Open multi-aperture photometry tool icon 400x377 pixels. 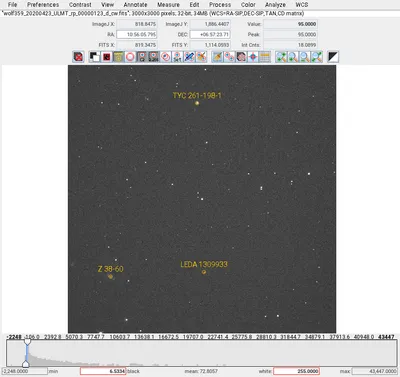pos(229,57)
